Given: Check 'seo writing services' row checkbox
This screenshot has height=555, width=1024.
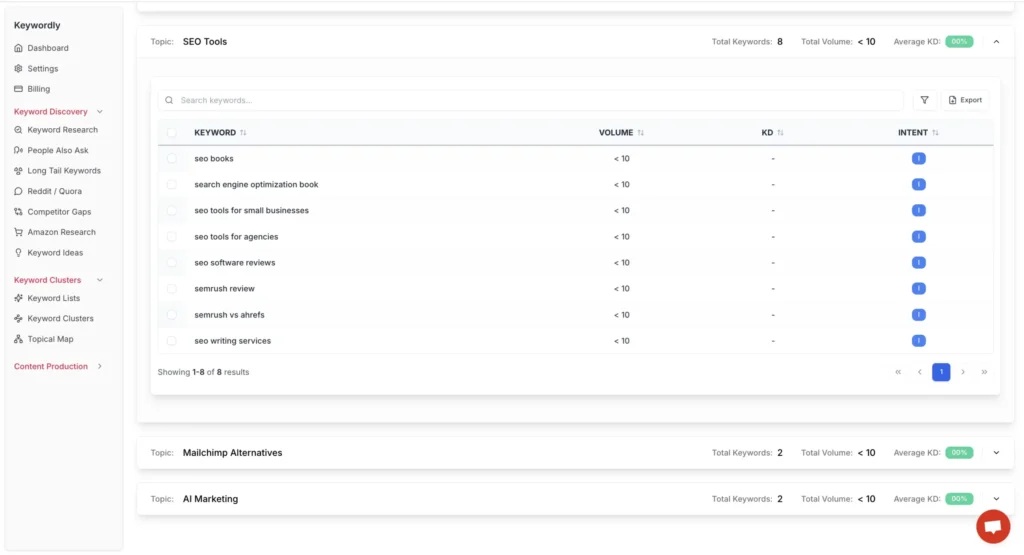Looking at the screenshot, I should click(171, 341).
